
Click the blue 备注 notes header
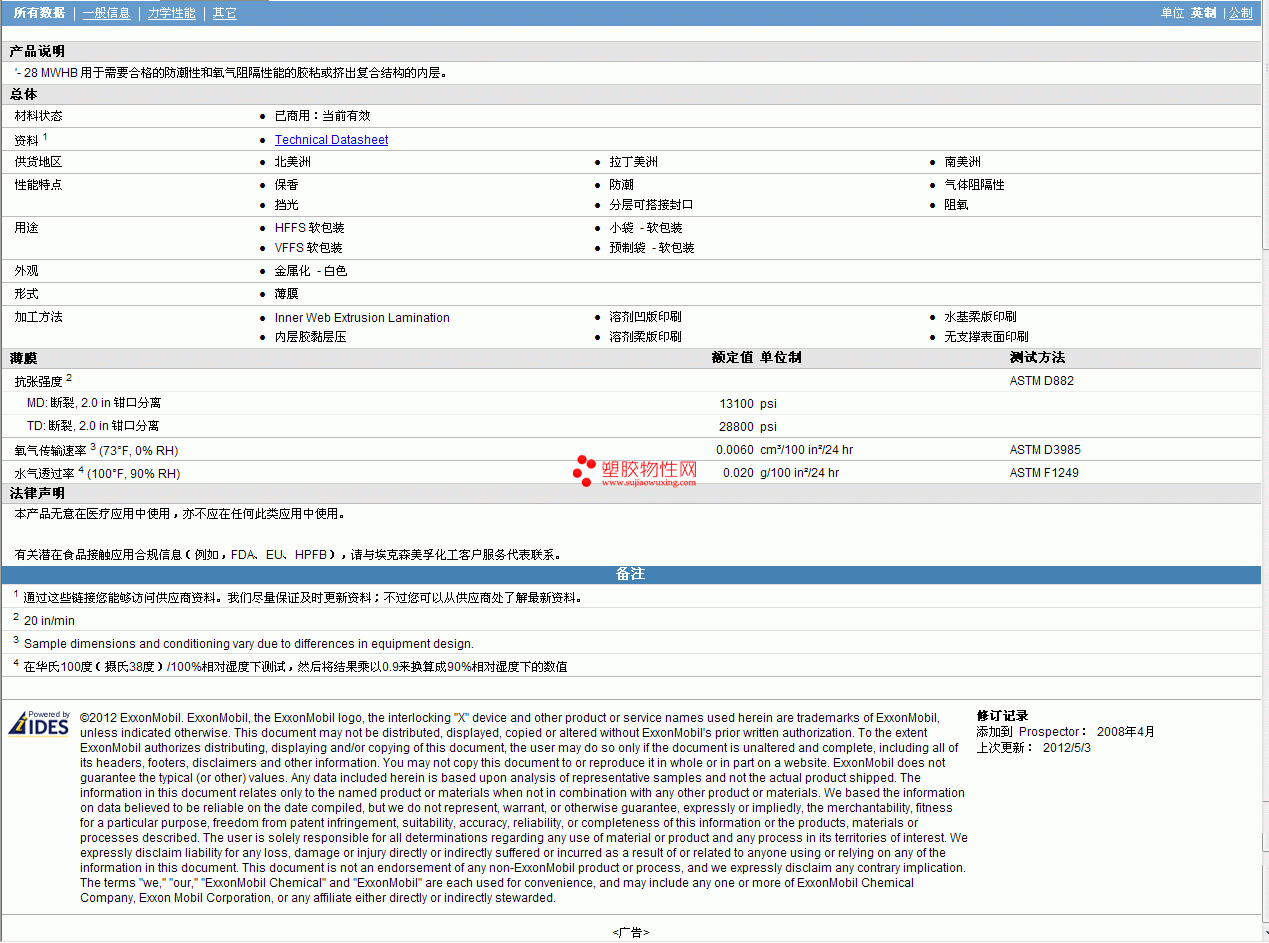(x=630, y=574)
